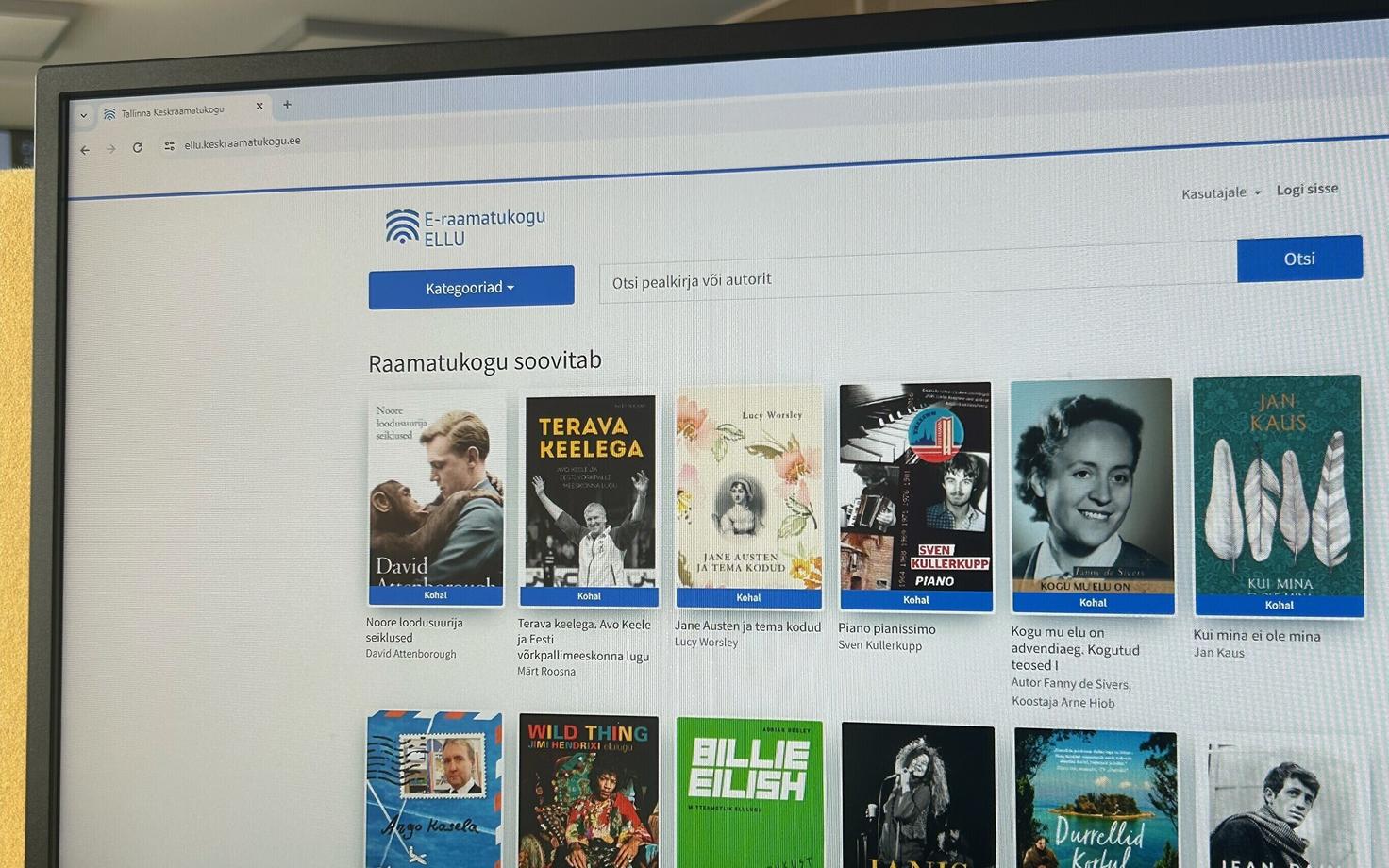The image size is (1389, 868).
Task: Click the Kohal badge on Noore loodusuurija cover
Action: 435,595
